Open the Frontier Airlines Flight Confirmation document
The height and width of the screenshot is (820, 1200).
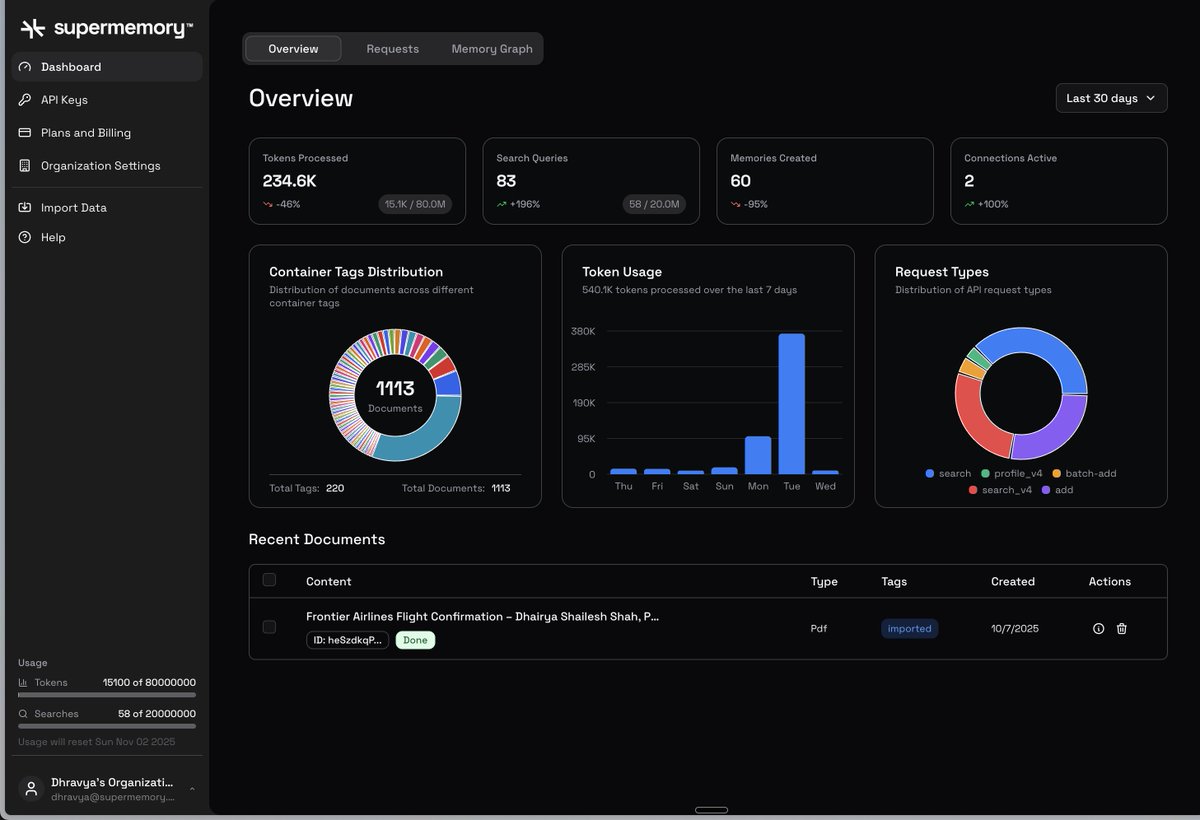[x=482, y=617]
